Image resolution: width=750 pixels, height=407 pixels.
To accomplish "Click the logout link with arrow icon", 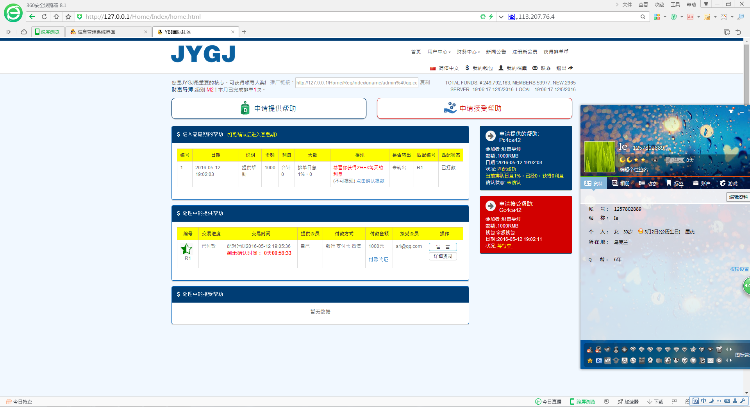I will (x=565, y=68).
